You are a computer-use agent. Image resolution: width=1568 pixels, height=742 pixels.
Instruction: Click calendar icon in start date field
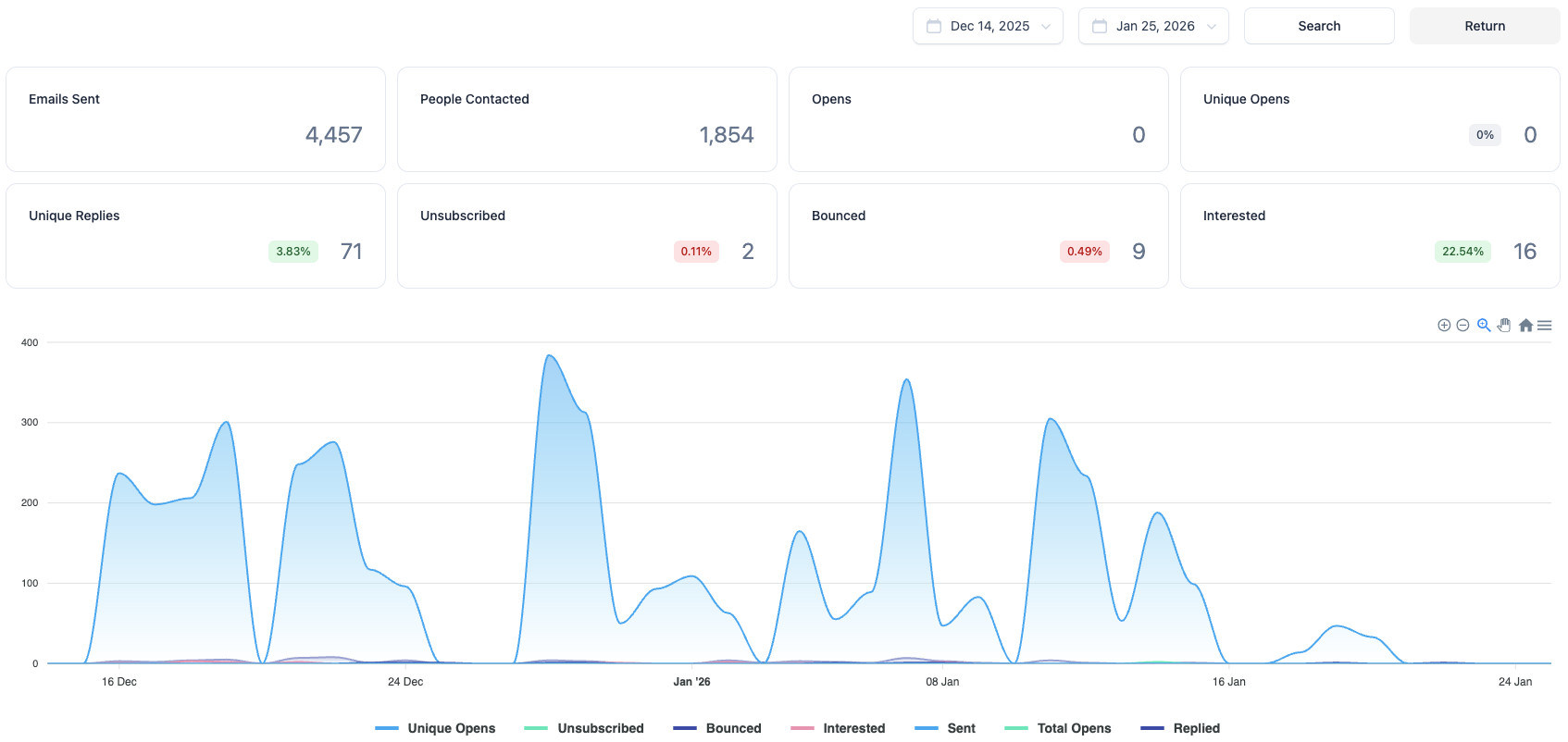point(934,26)
